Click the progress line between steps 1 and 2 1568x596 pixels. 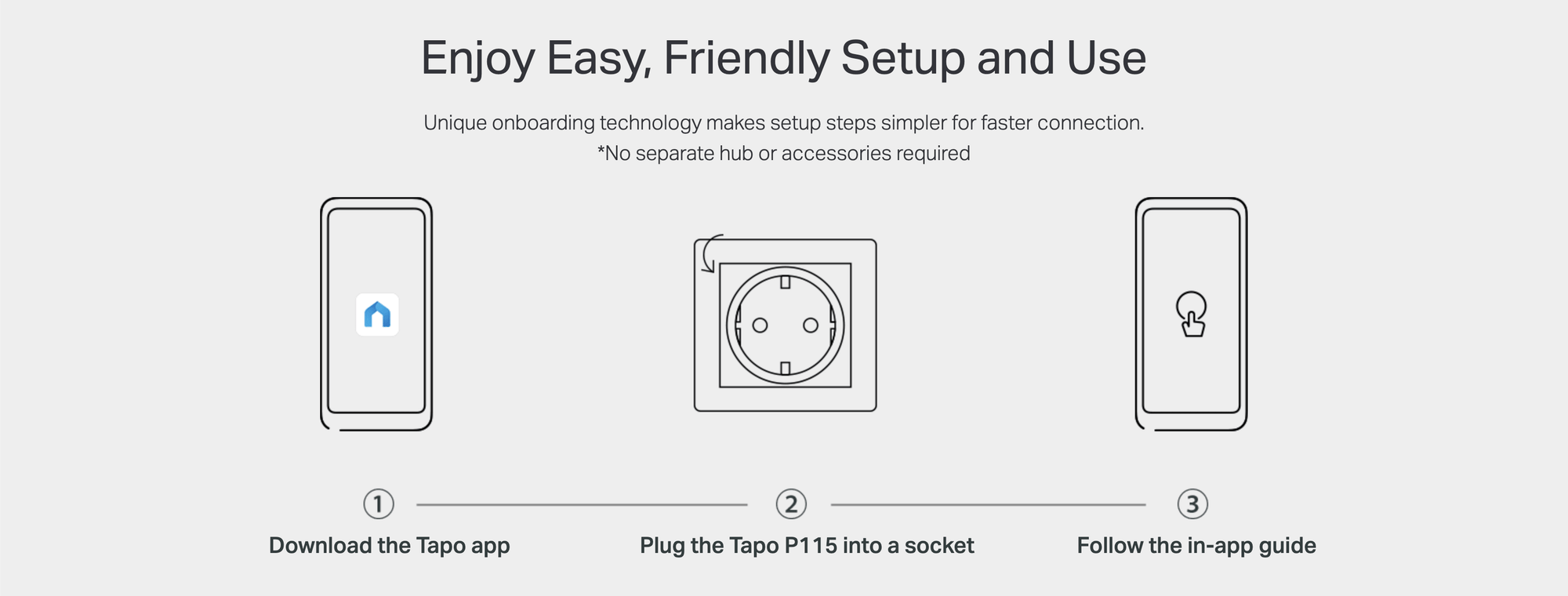[x=582, y=505]
